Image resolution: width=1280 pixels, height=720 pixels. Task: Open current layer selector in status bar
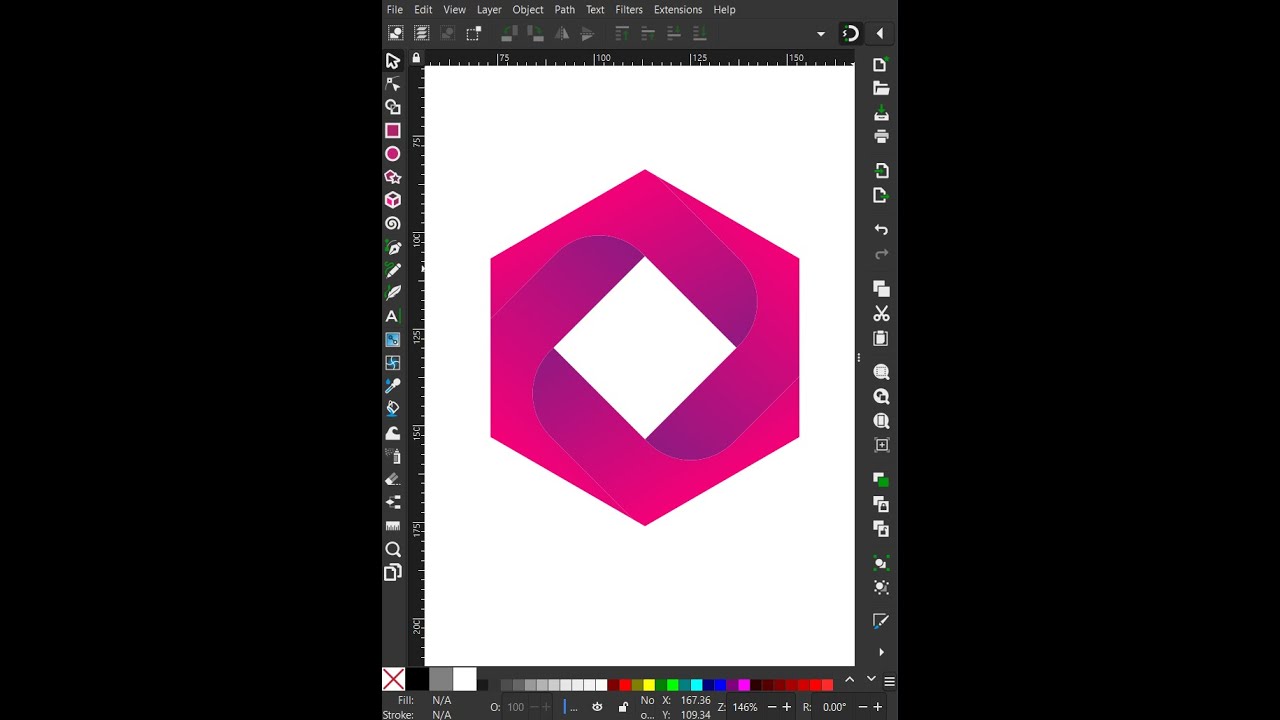pos(573,707)
